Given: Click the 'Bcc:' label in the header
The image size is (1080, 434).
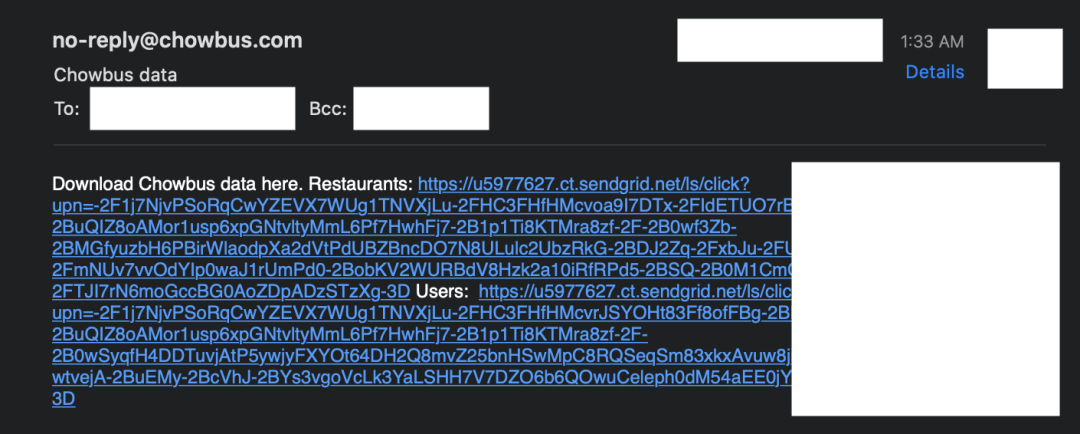Looking at the screenshot, I should coord(328,109).
